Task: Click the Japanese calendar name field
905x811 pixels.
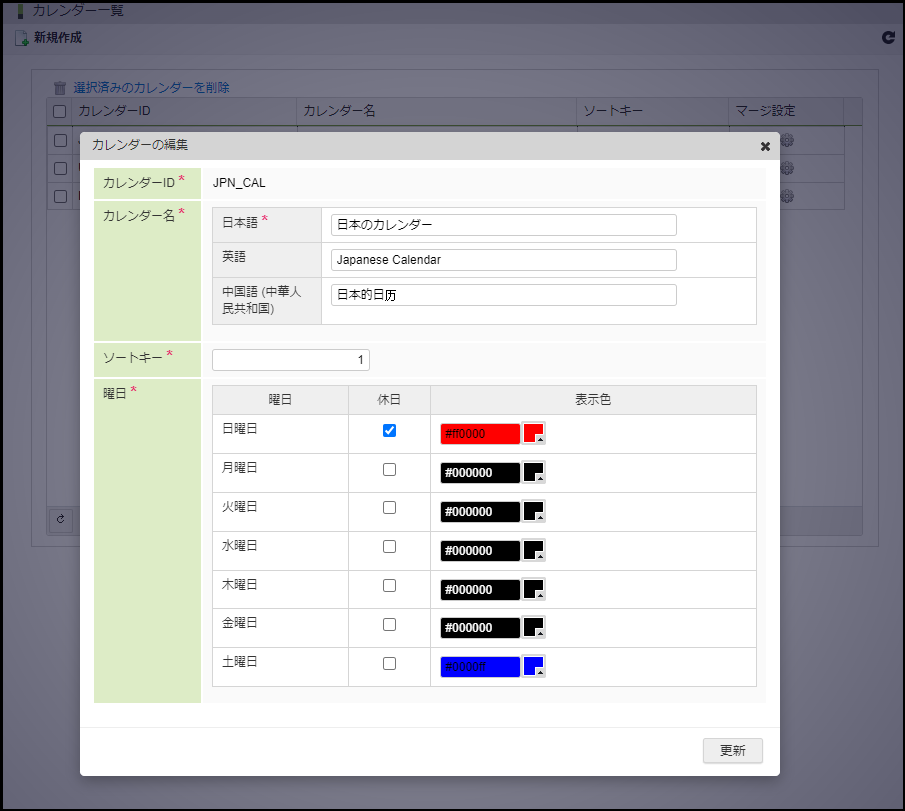Action: (x=503, y=225)
